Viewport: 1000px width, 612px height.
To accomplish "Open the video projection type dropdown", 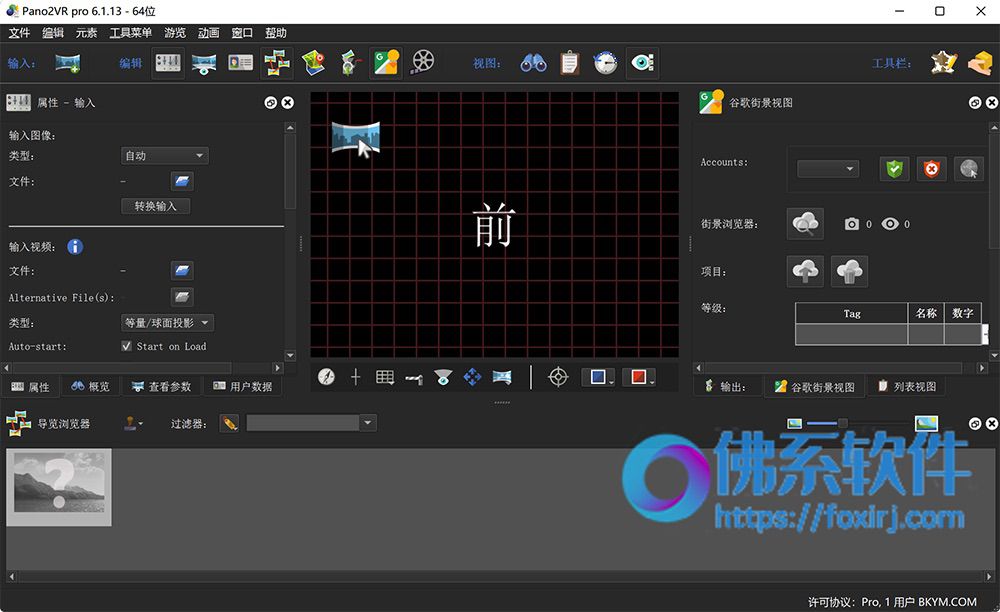I will 167,323.
